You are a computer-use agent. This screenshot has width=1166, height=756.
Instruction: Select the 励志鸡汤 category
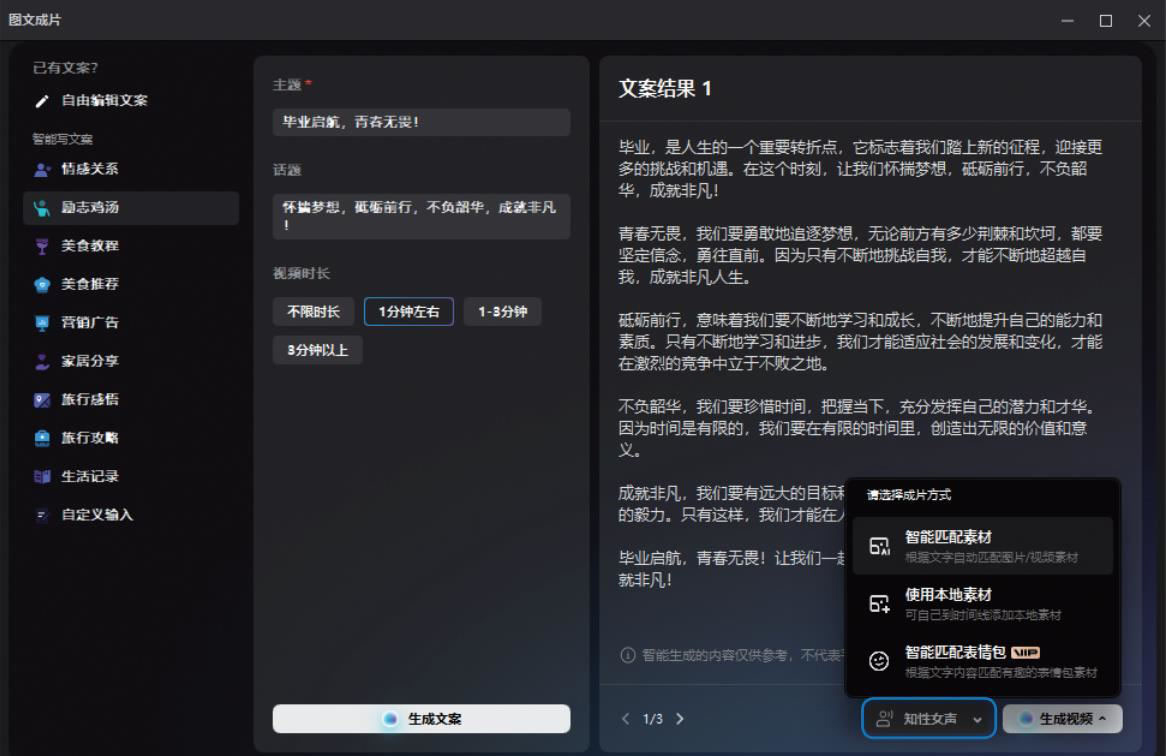coord(131,208)
